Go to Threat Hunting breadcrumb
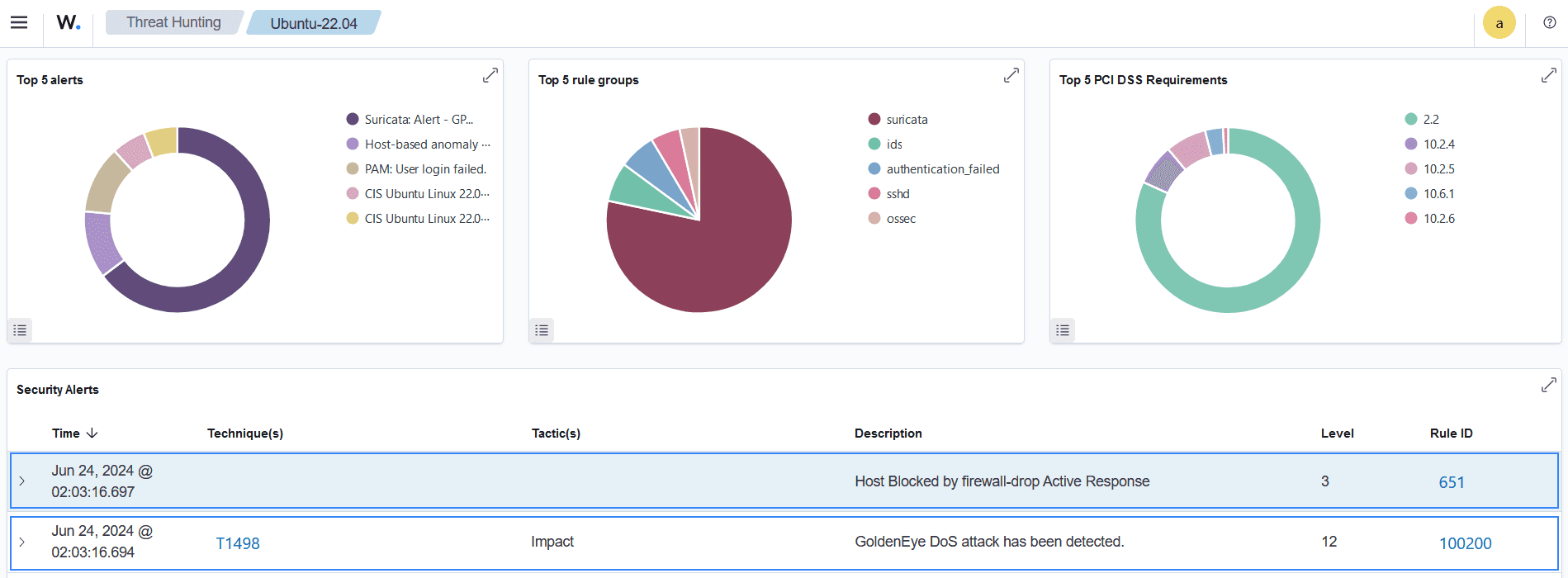 173,22
